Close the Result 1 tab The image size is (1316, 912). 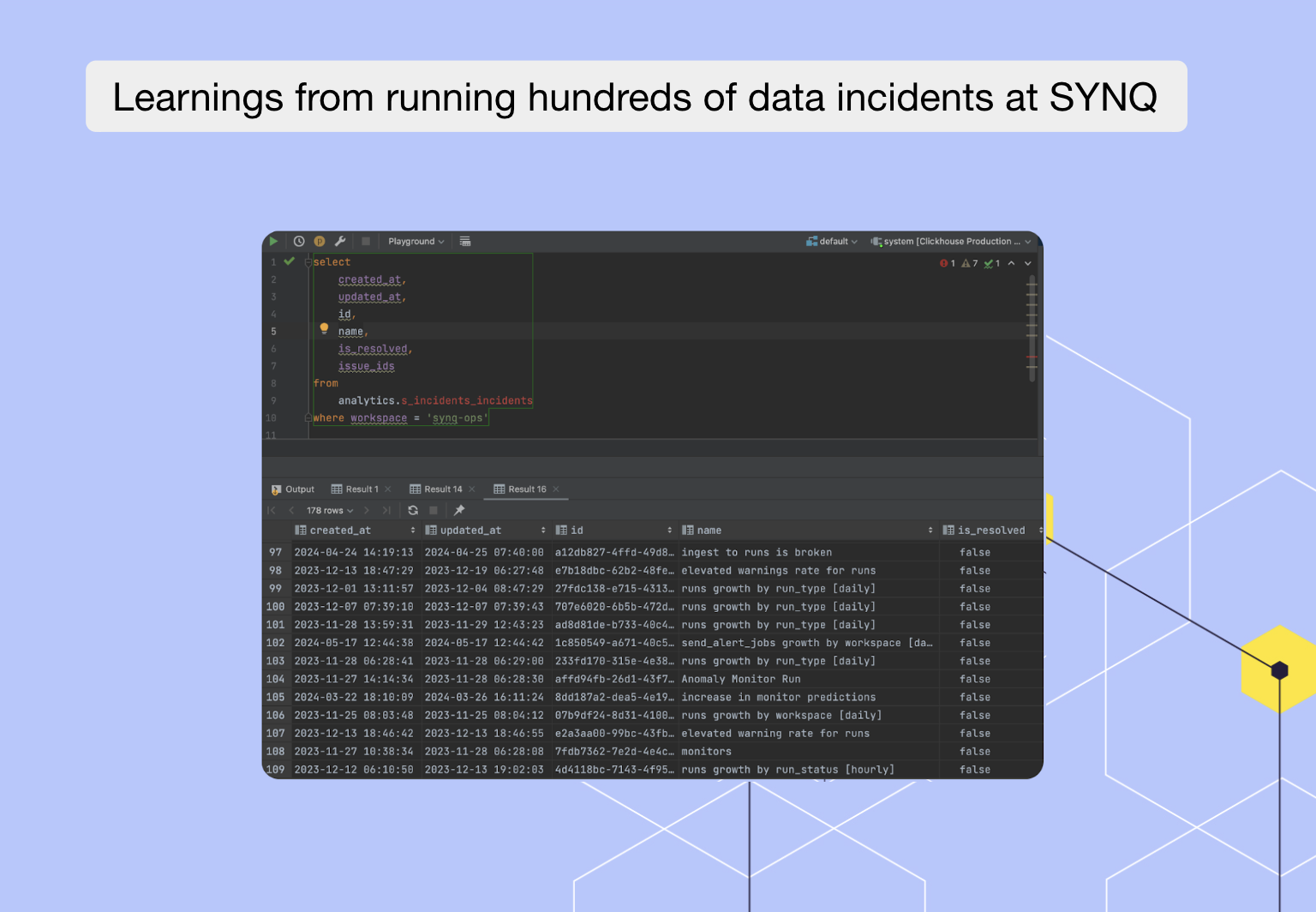(x=388, y=489)
